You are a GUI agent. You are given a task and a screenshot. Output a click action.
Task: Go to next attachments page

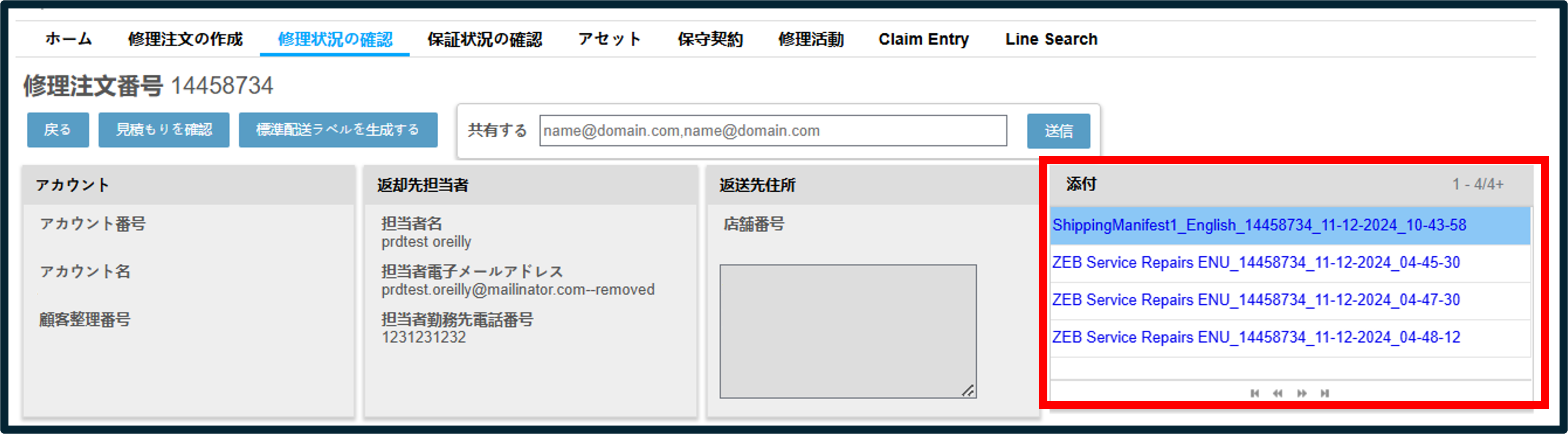(1301, 393)
